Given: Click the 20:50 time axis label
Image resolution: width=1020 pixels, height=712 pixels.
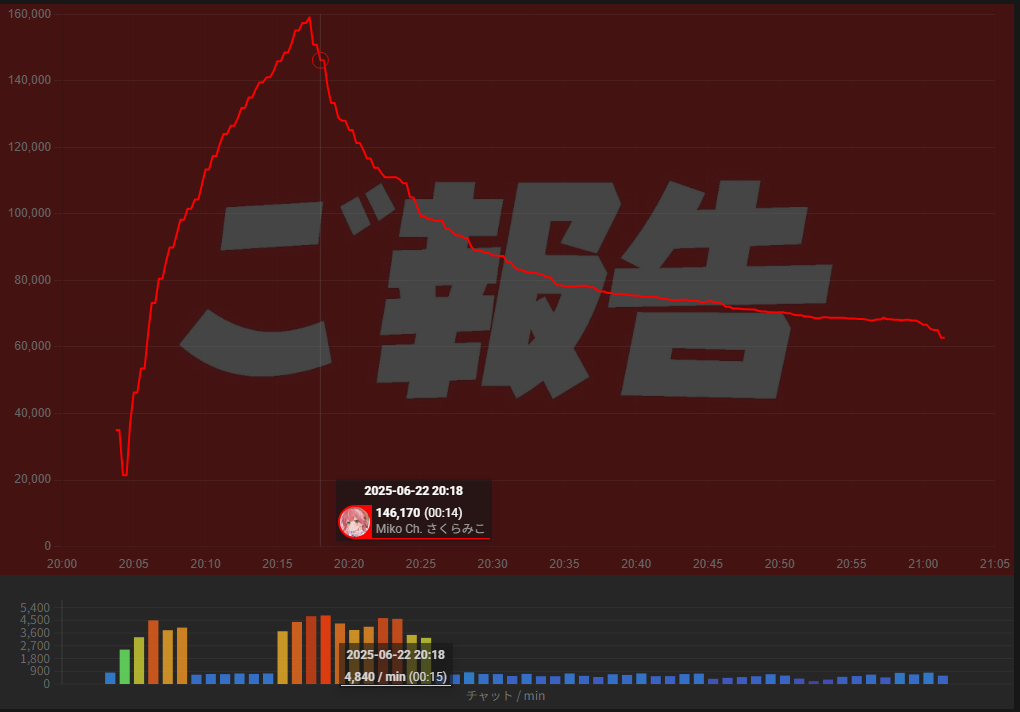Looking at the screenshot, I should (x=779, y=564).
